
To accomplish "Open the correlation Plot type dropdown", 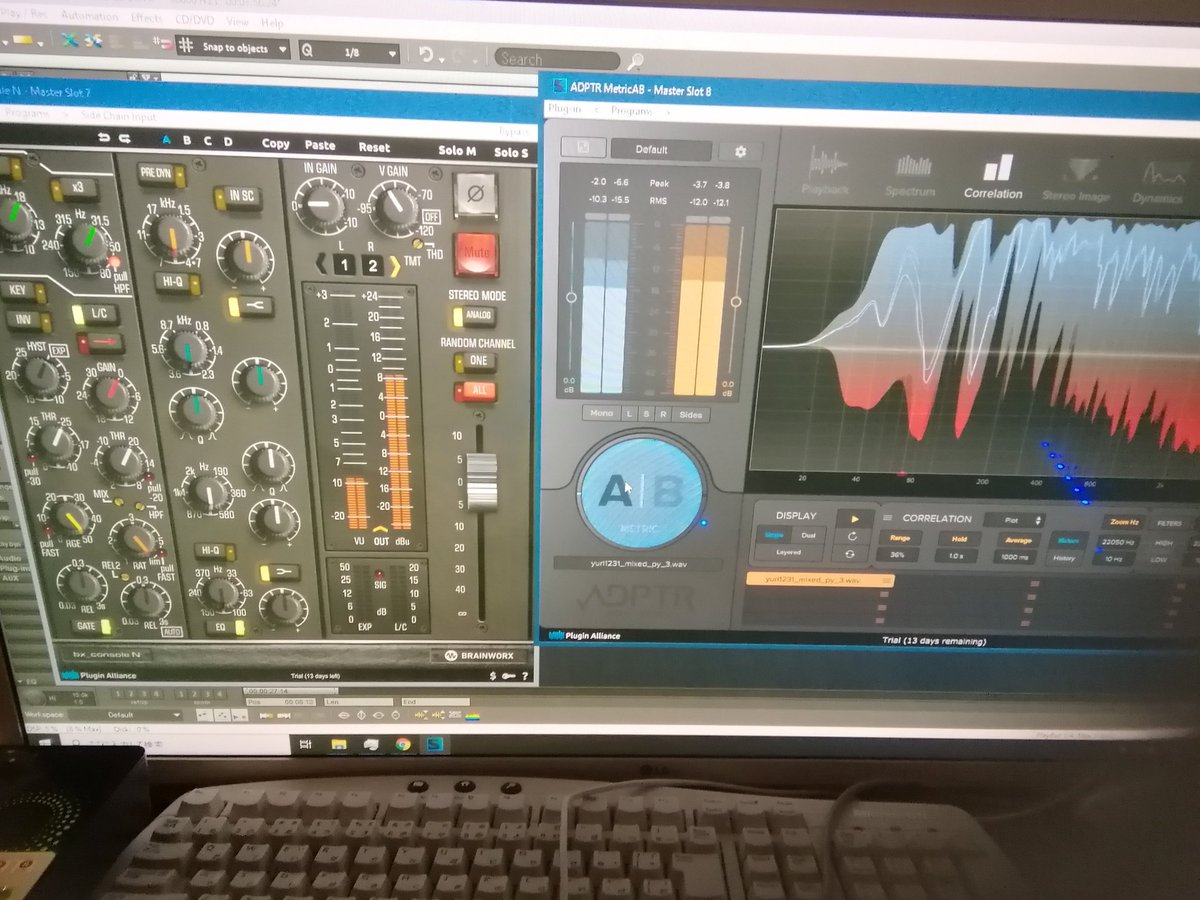I will pyautogui.click(x=1015, y=521).
